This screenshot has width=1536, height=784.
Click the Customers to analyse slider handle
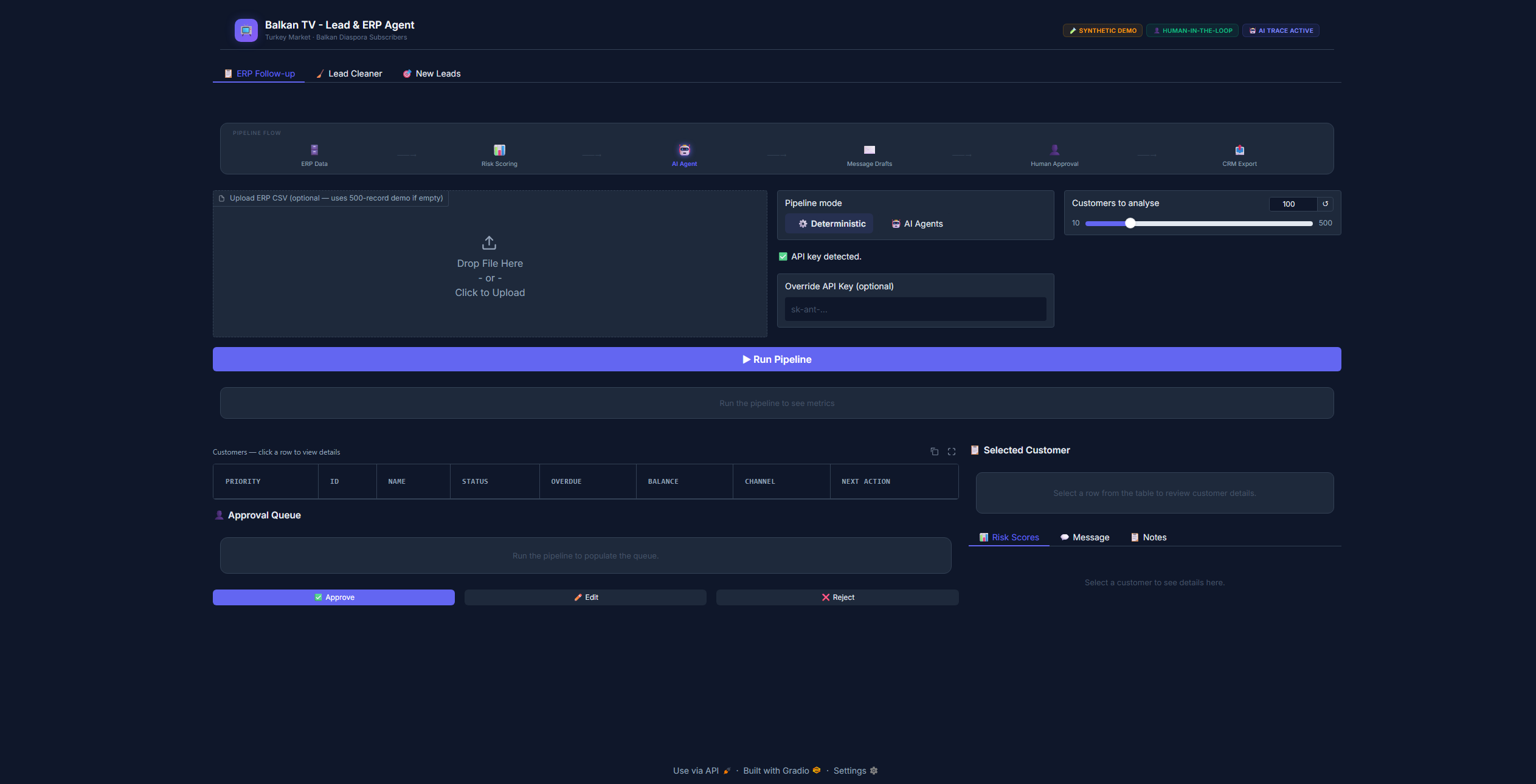(1130, 223)
